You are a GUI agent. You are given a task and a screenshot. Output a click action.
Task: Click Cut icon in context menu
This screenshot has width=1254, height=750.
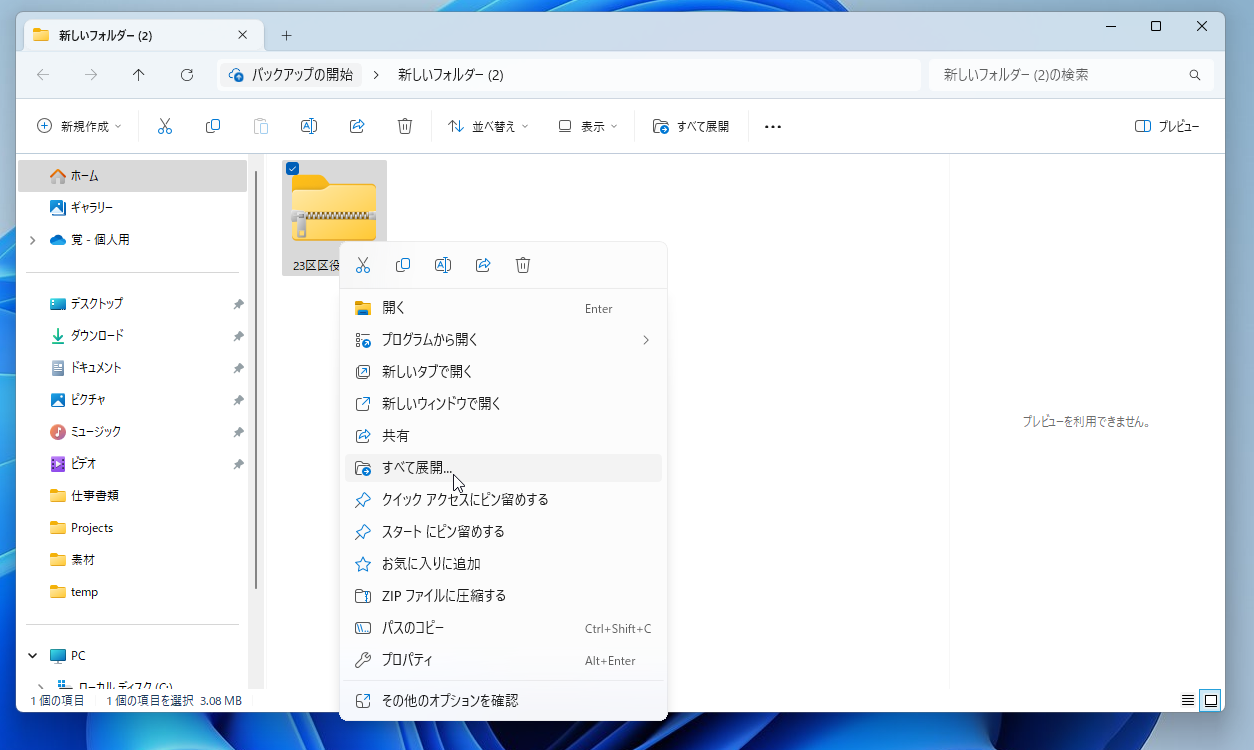(x=363, y=265)
